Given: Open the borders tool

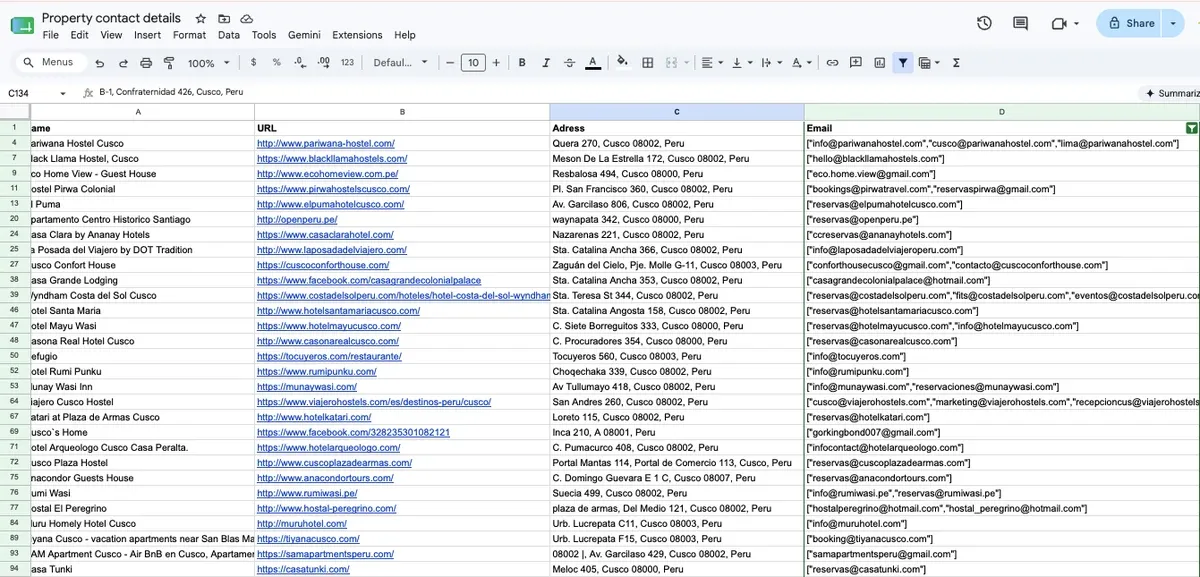Looking at the screenshot, I should pyautogui.click(x=647, y=63).
